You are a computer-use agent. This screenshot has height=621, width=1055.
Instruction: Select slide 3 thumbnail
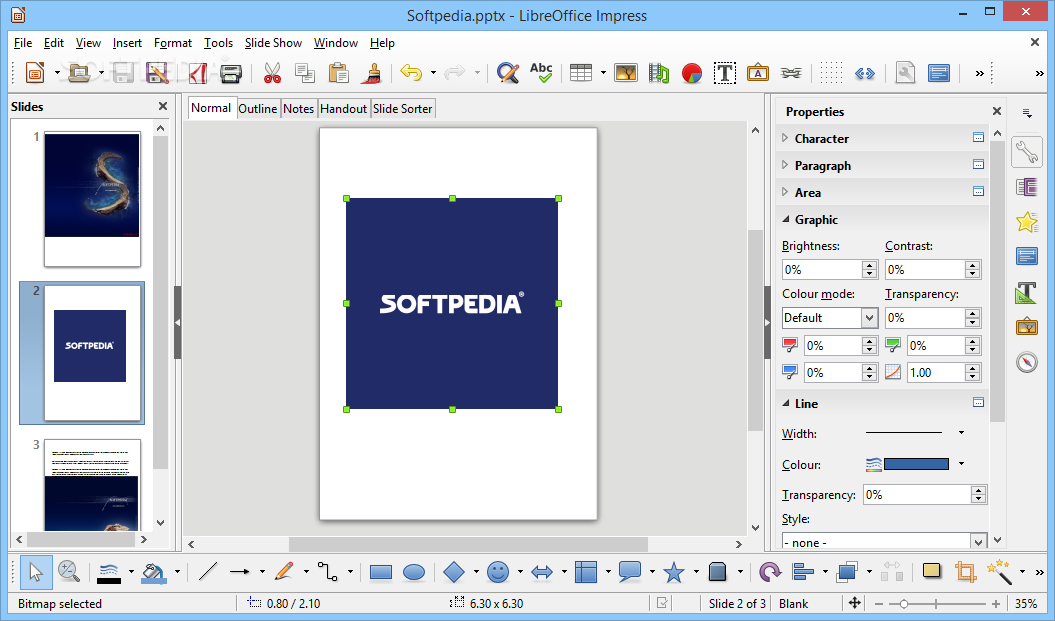[92, 485]
